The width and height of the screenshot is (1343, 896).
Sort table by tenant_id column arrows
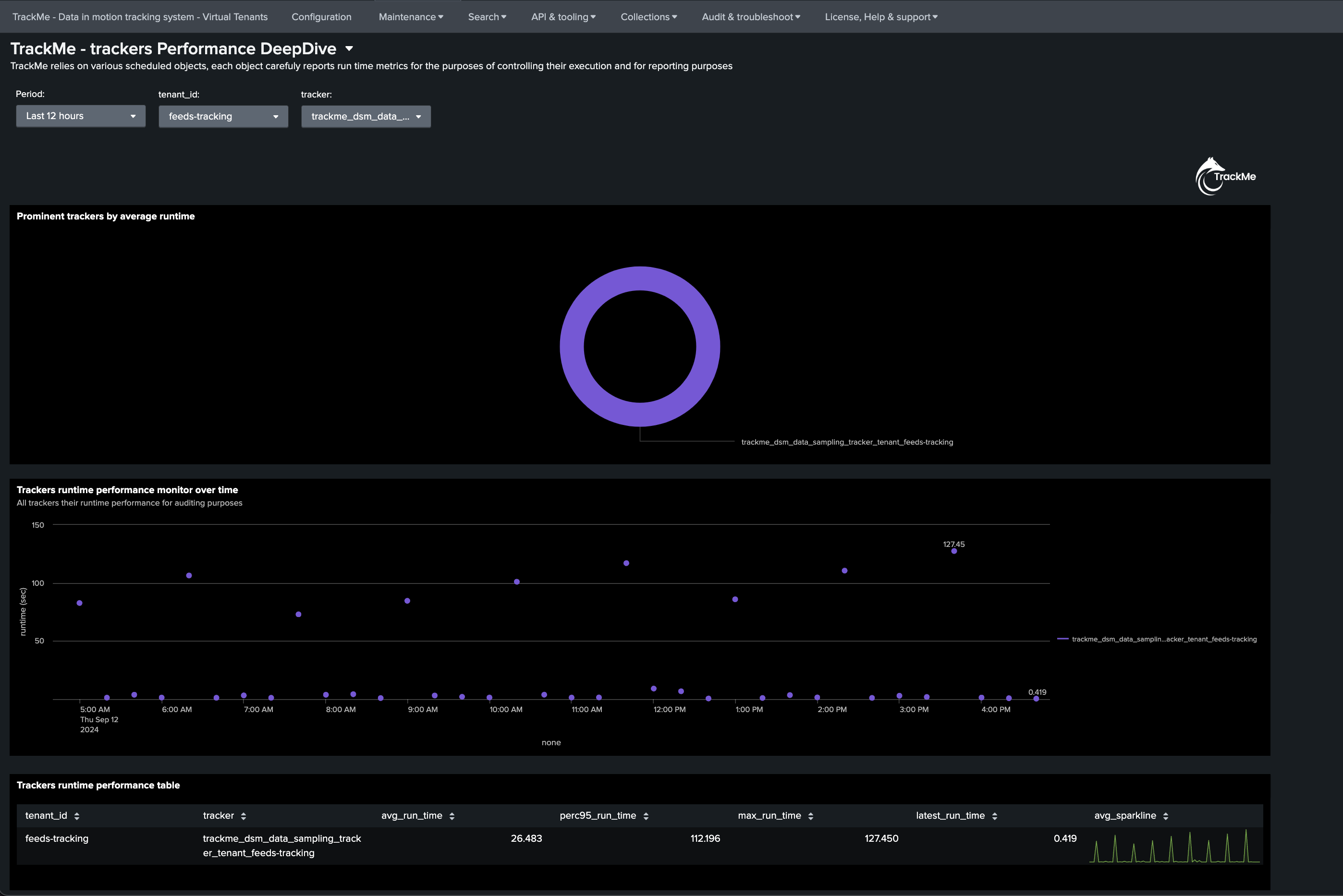click(x=76, y=816)
